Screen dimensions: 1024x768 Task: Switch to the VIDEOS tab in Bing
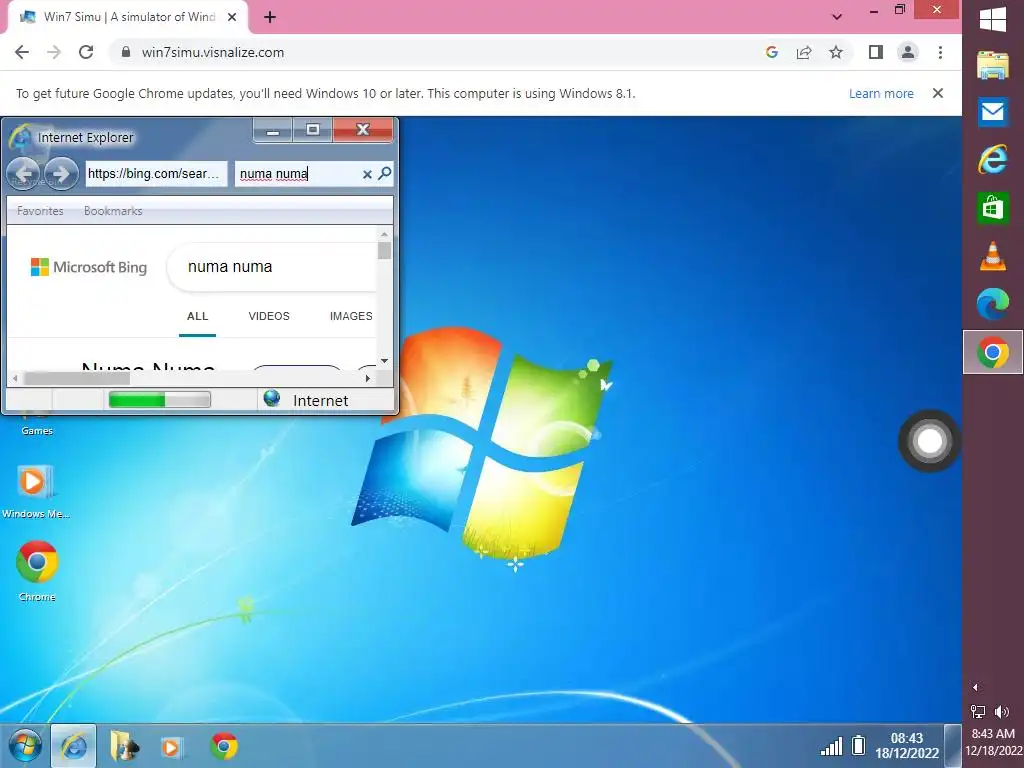[269, 316]
